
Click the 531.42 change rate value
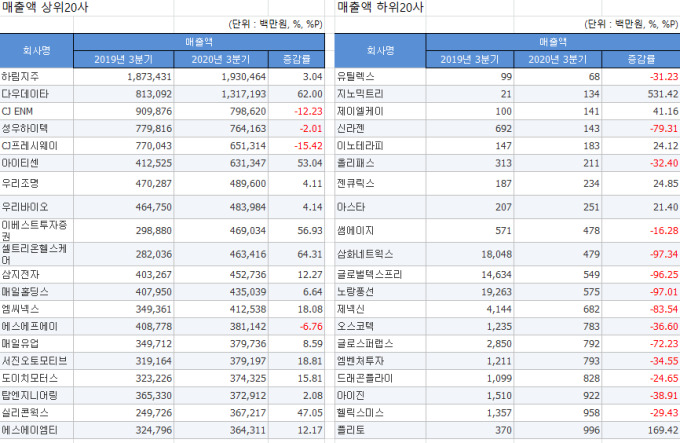click(663, 94)
